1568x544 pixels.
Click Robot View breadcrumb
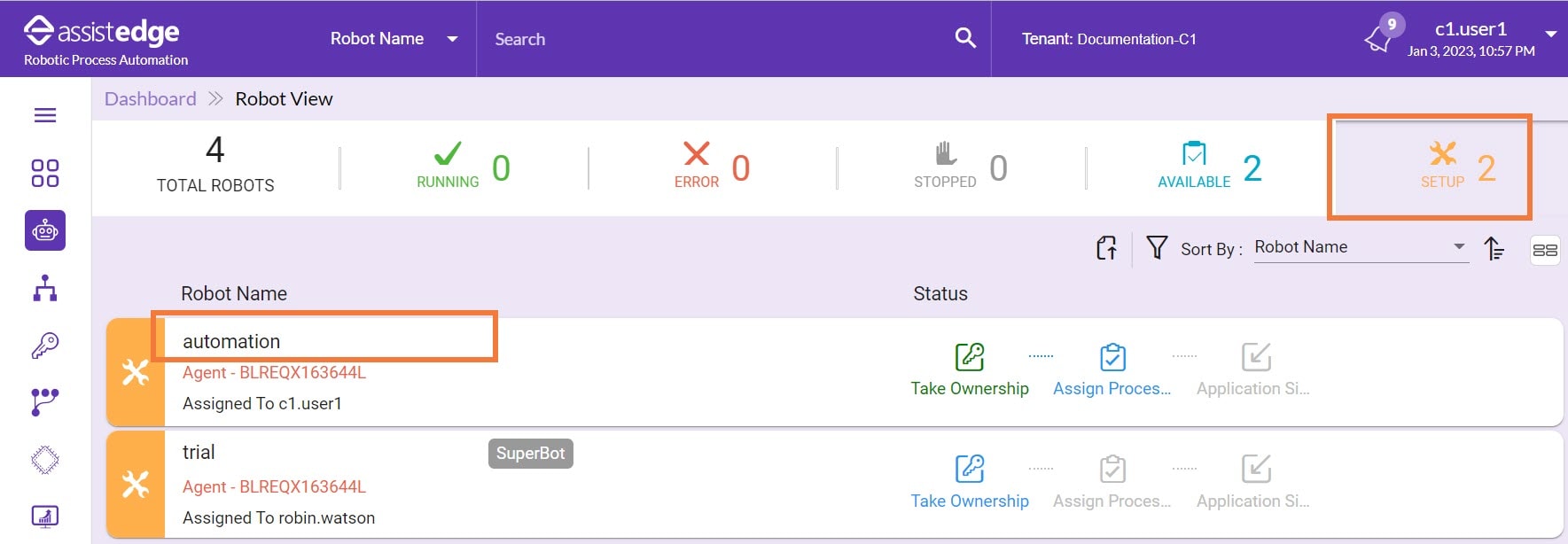(284, 99)
